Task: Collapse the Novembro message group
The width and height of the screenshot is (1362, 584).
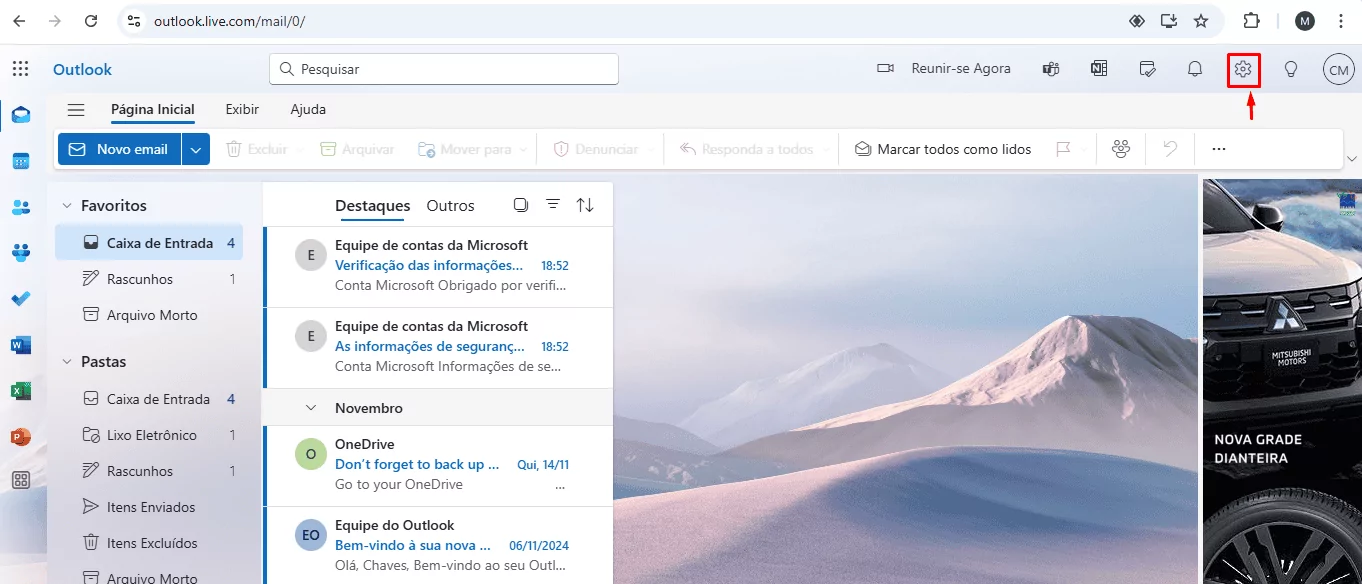Action: tap(311, 408)
